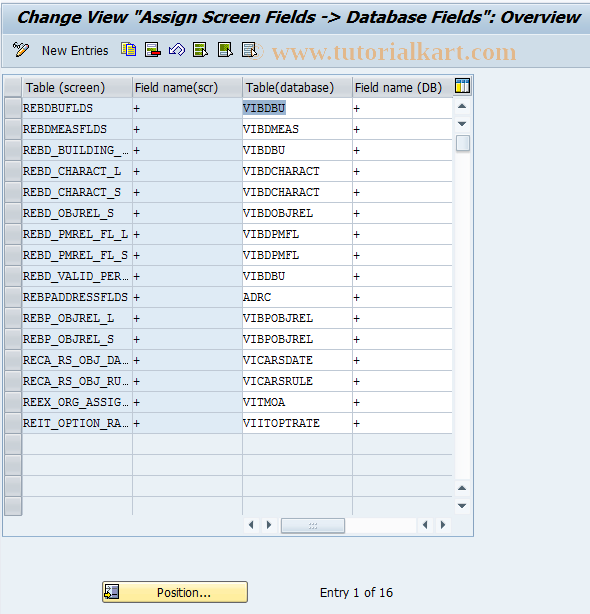Click Field name(scr) cell for REBDMEASFLDS row
Image resolution: width=590 pixels, height=614 pixels.
[x=187, y=129]
